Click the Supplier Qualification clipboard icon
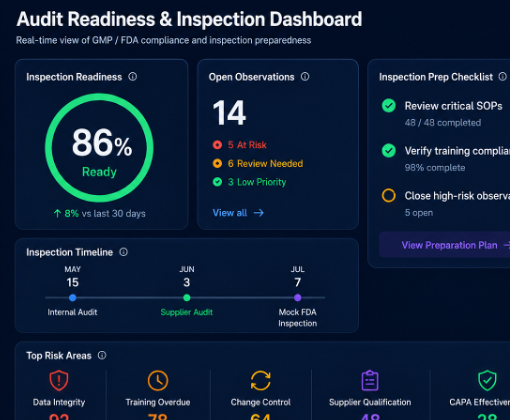The width and height of the screenshot is (510, 420). (x=370, y=380)
